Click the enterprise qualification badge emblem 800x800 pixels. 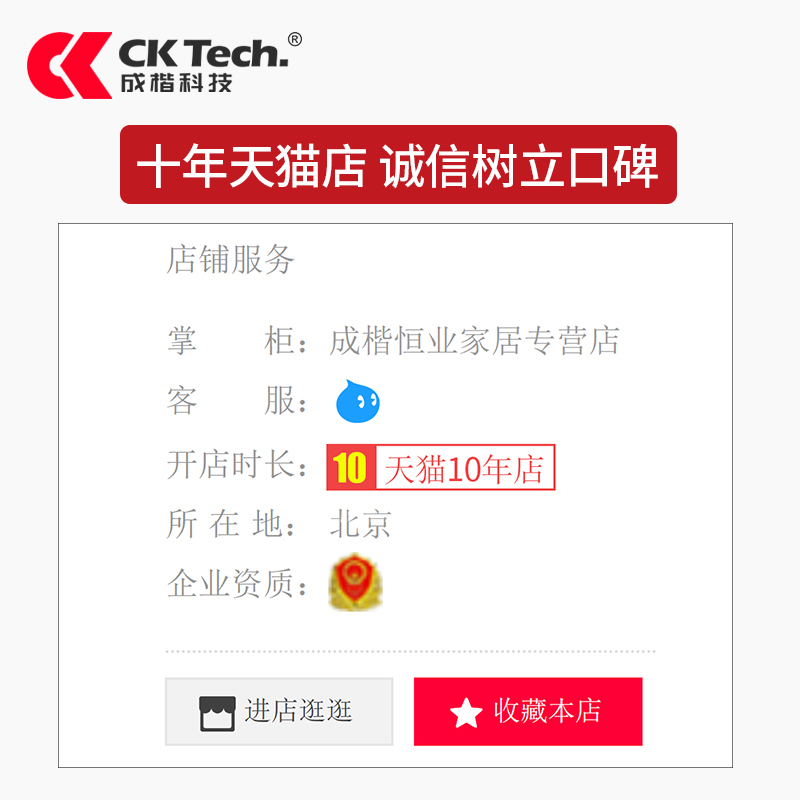pos(356,582)
